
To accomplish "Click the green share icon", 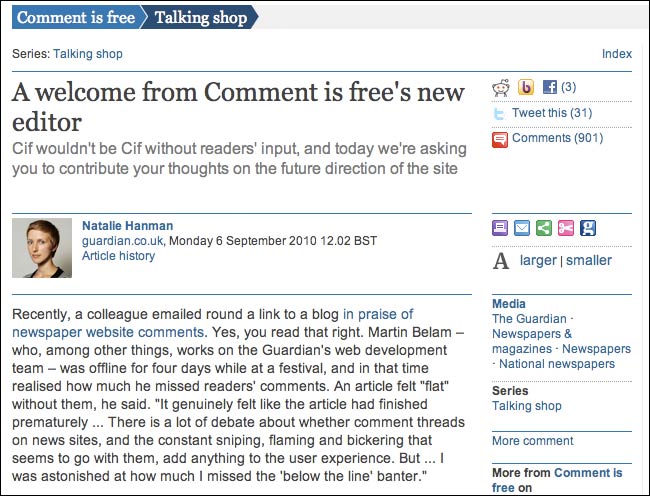I will pos(544,228).
